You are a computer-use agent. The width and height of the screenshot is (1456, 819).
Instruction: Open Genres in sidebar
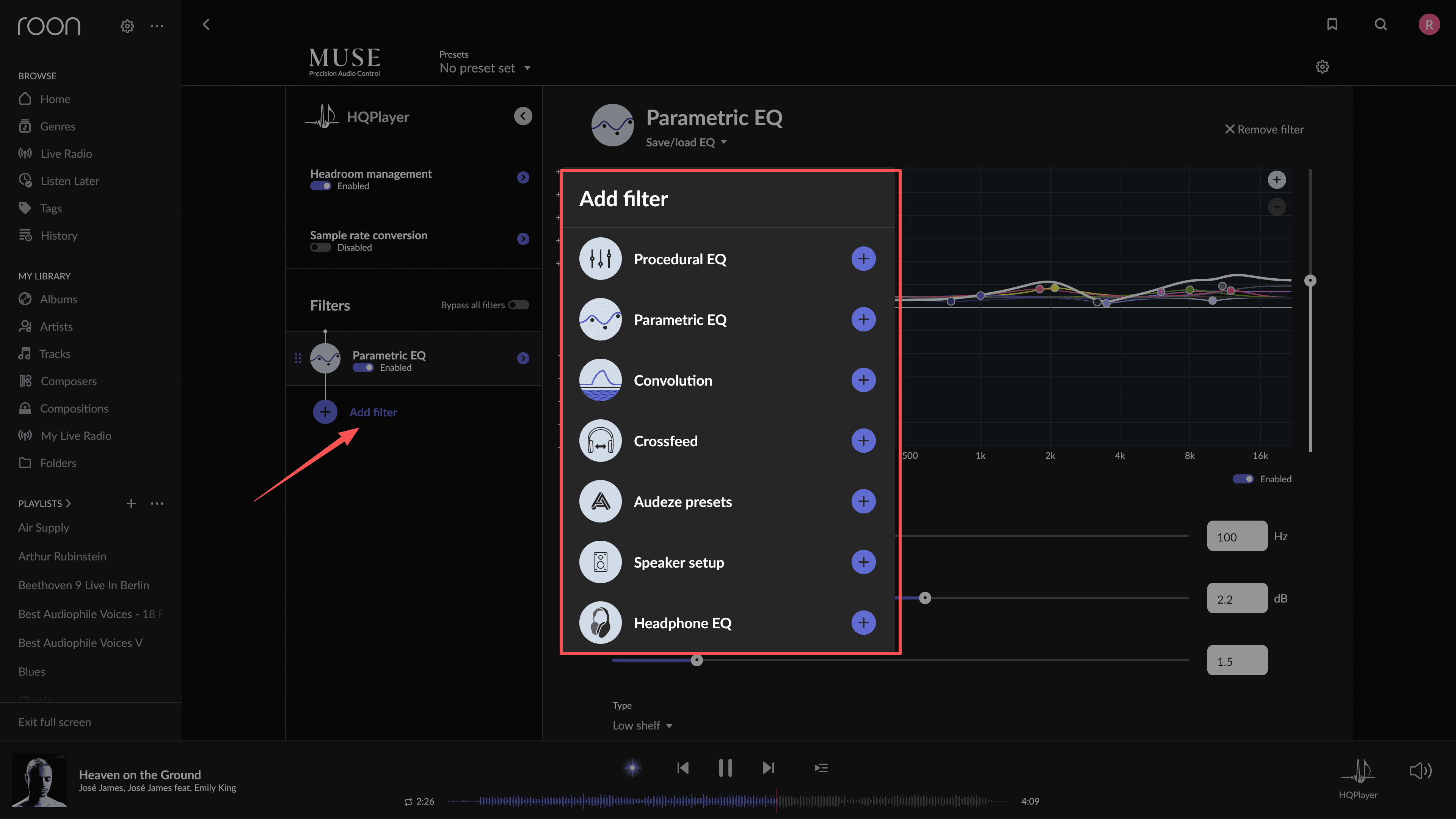point(57,127)
